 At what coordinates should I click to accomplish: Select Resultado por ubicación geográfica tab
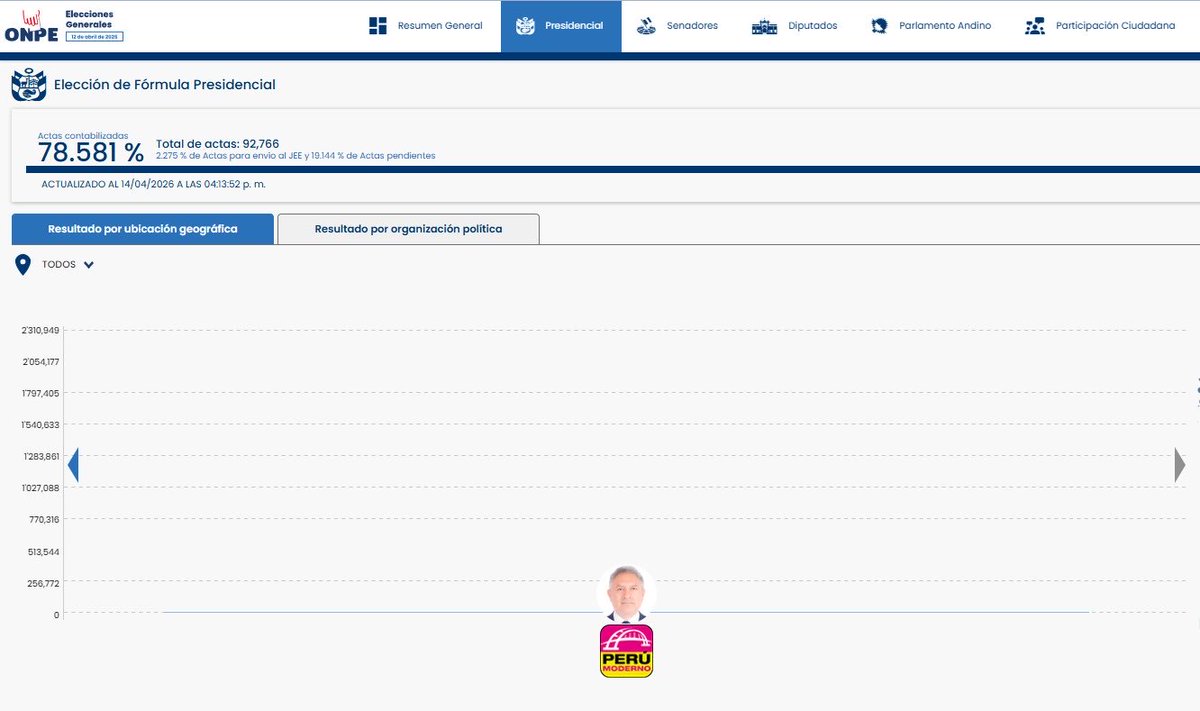pos(143,229)
